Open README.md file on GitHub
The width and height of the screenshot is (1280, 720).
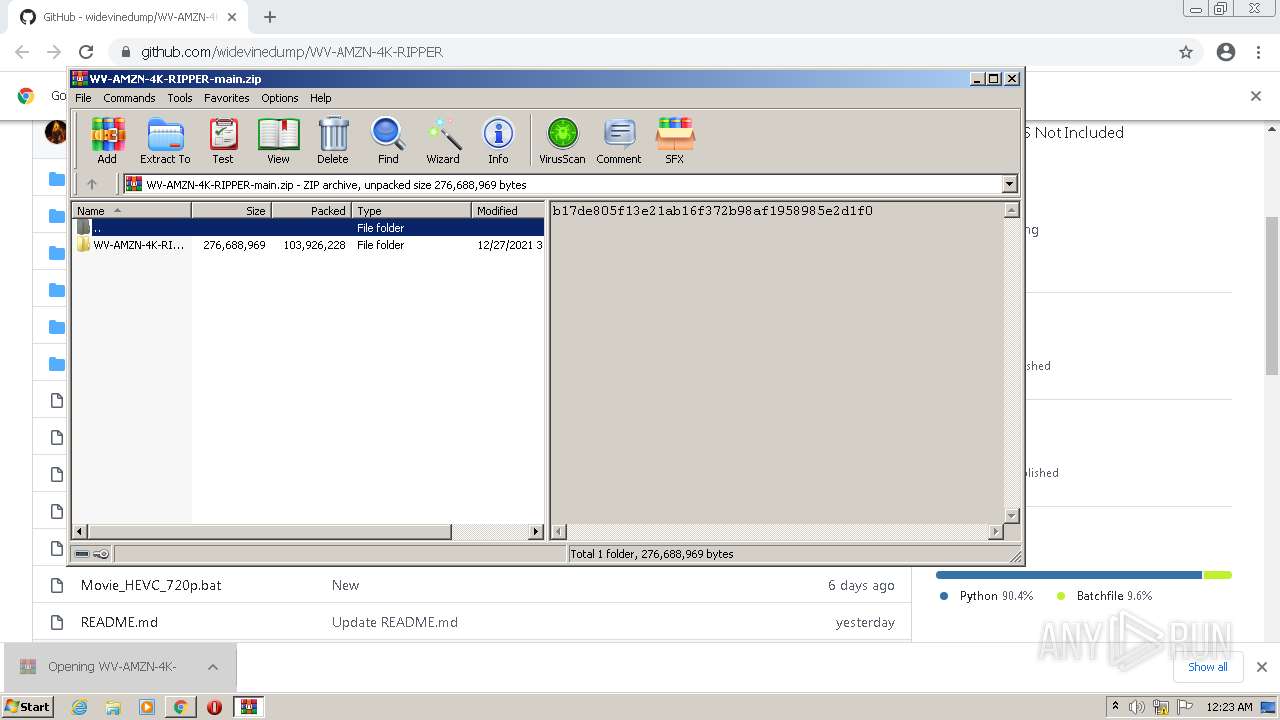119,622
